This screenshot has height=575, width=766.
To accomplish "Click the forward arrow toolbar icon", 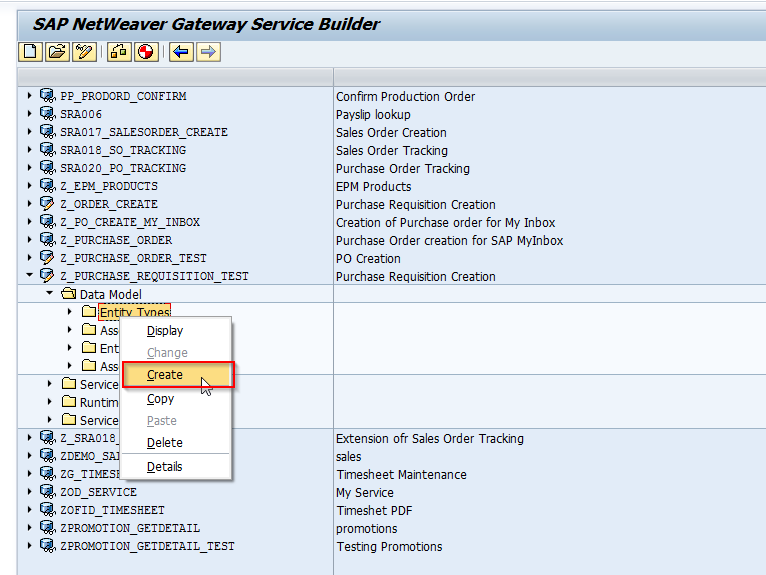I will click(x=208, y=52).
